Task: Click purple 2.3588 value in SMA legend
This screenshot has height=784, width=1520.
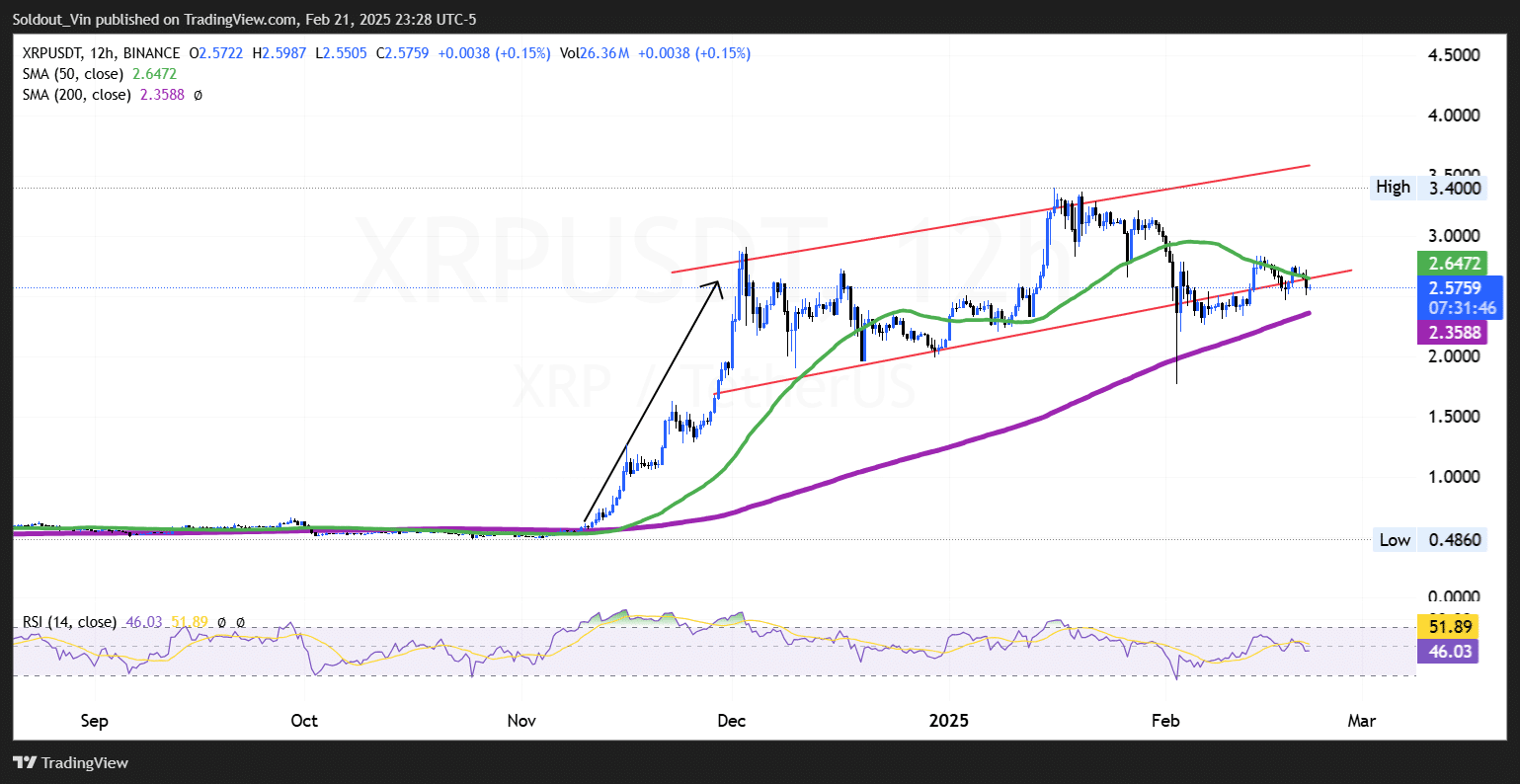Action: 161,95
